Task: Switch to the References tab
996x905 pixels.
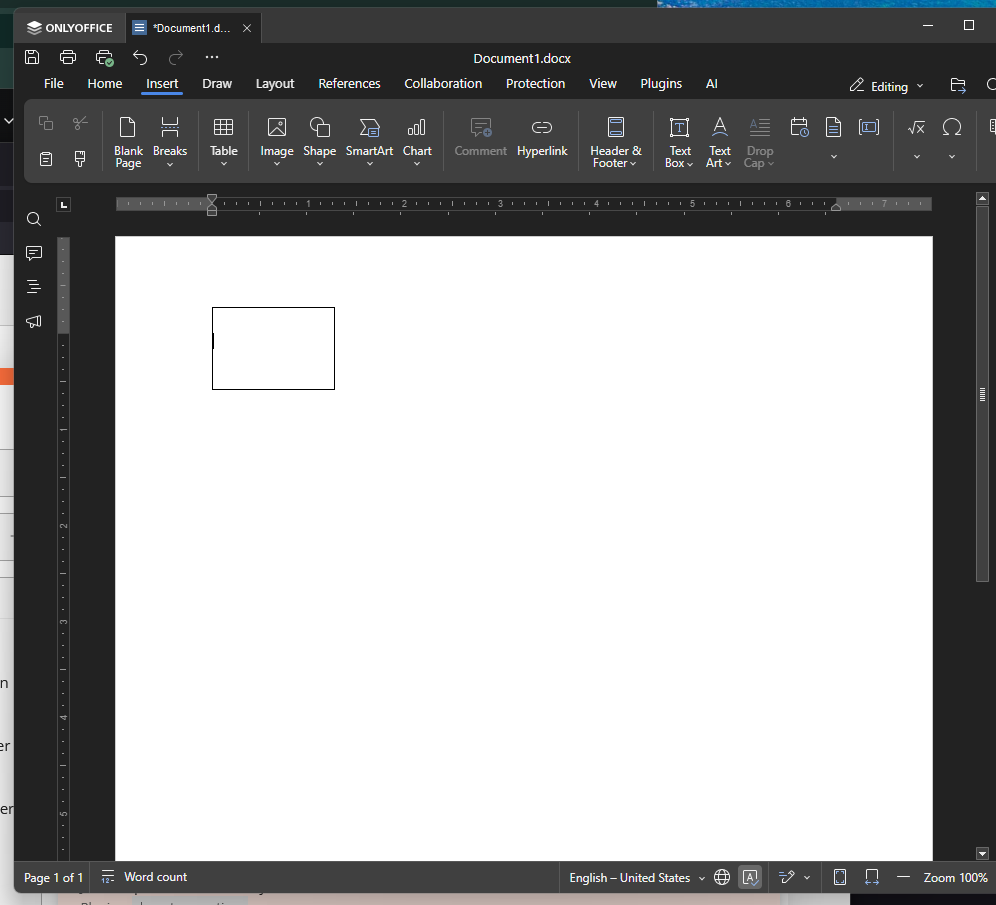Action: (349, 84)
